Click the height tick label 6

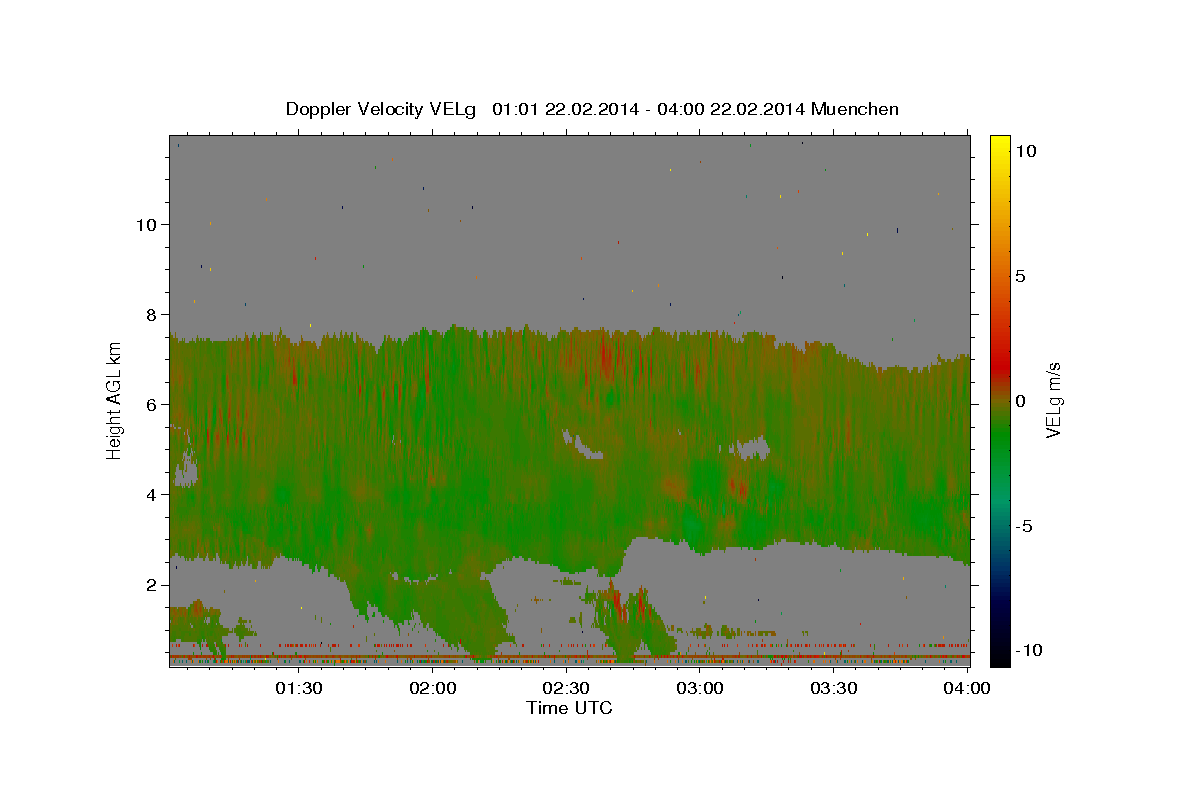(151, 404)
